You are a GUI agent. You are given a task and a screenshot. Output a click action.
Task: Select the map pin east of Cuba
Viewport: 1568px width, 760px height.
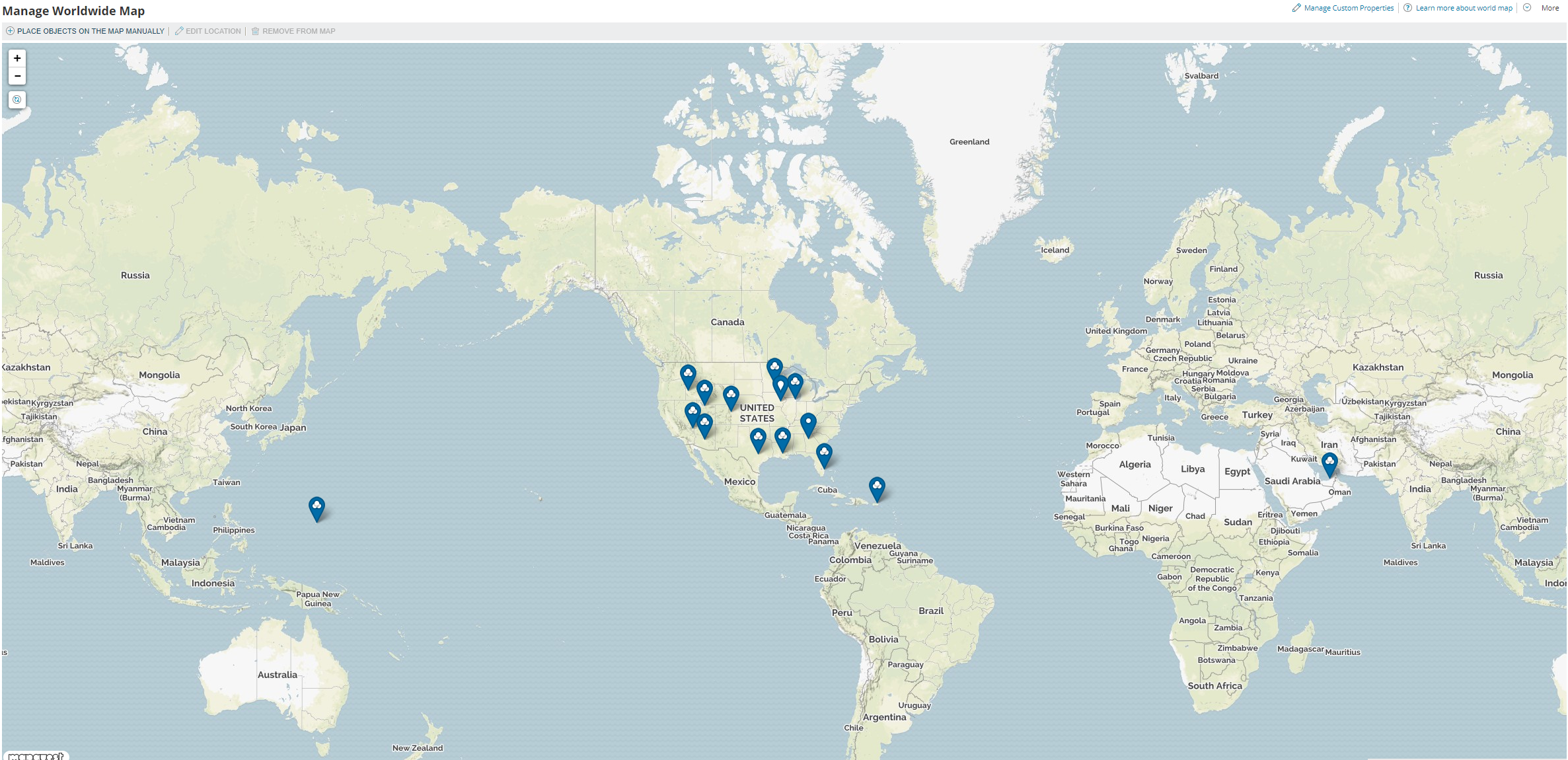coord(877,488)
